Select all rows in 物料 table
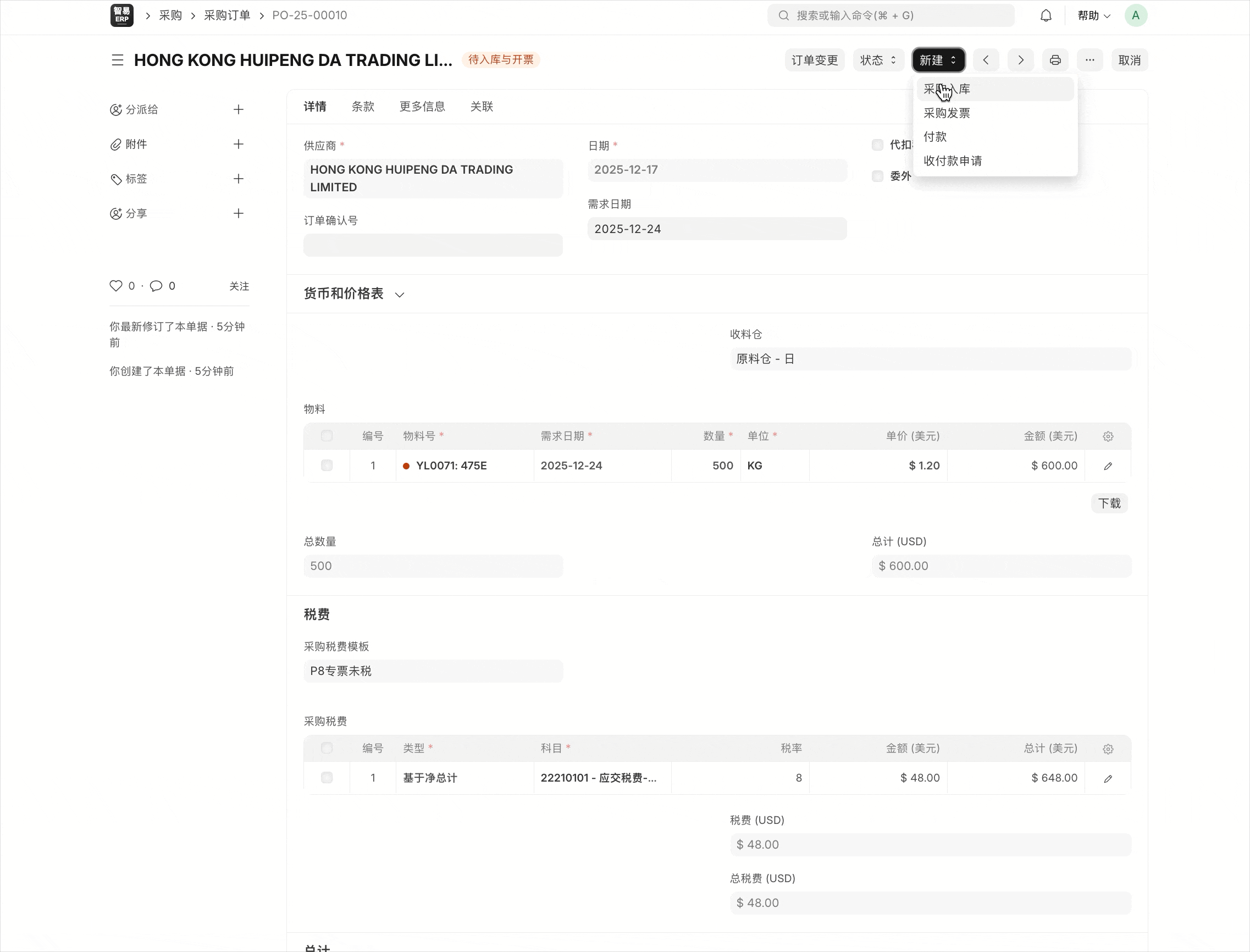 pyautogui.click(x=327, y=436)
